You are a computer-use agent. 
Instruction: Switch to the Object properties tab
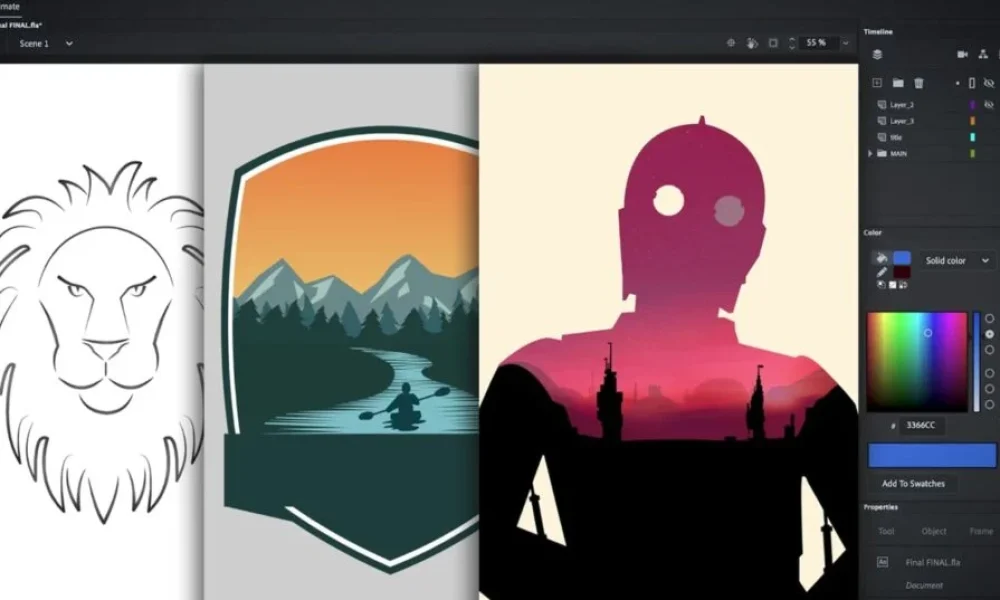934,531
